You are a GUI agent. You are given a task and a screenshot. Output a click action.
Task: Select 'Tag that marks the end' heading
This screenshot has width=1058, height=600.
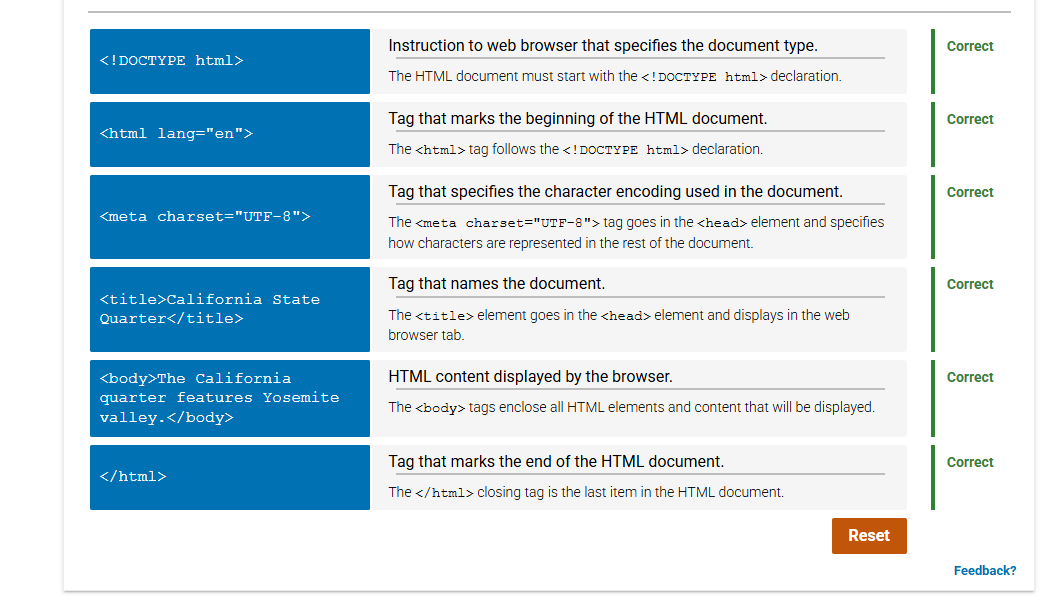tap(556, 462)
